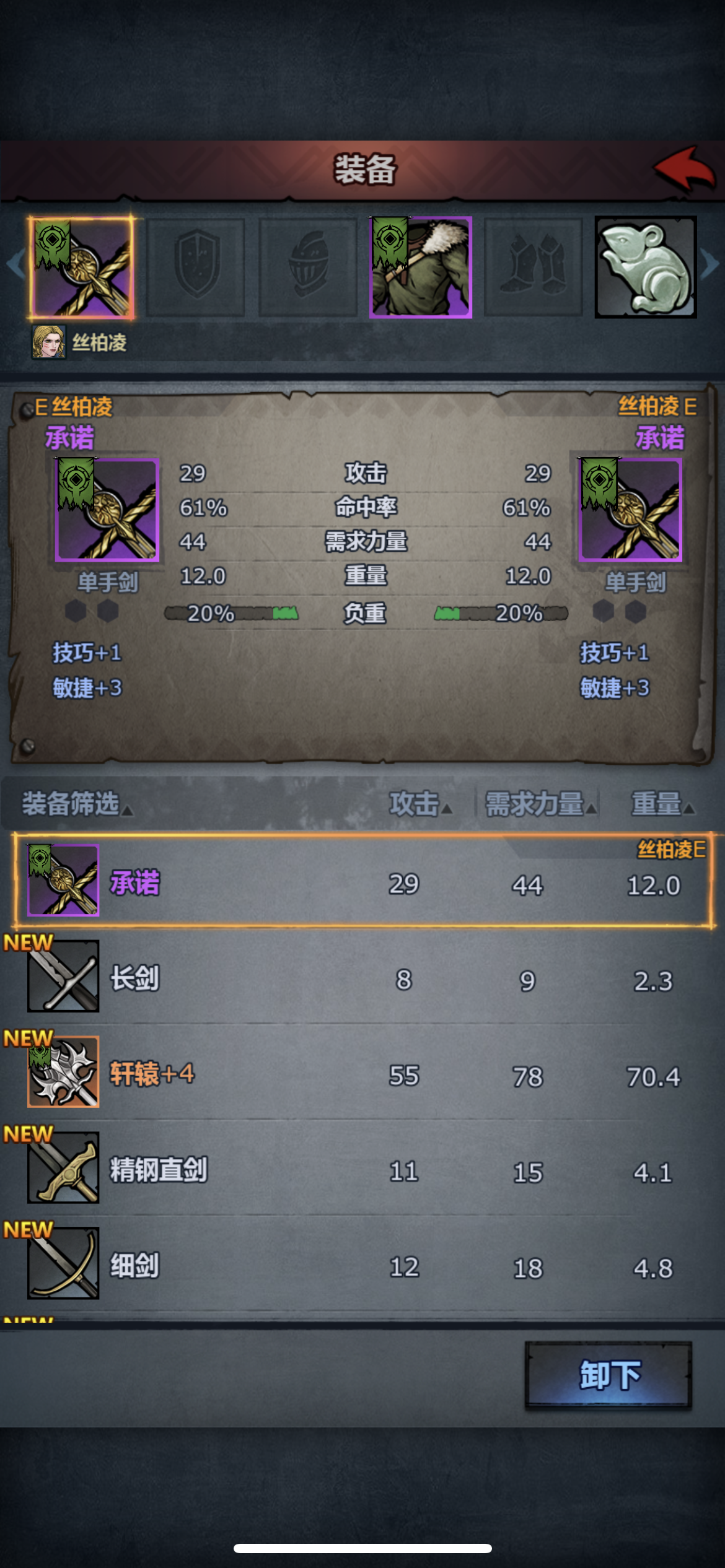The image size is (725, 1568).
Task: Tap the 卸下 unequip button
Action: click(x=609, y=1375)
